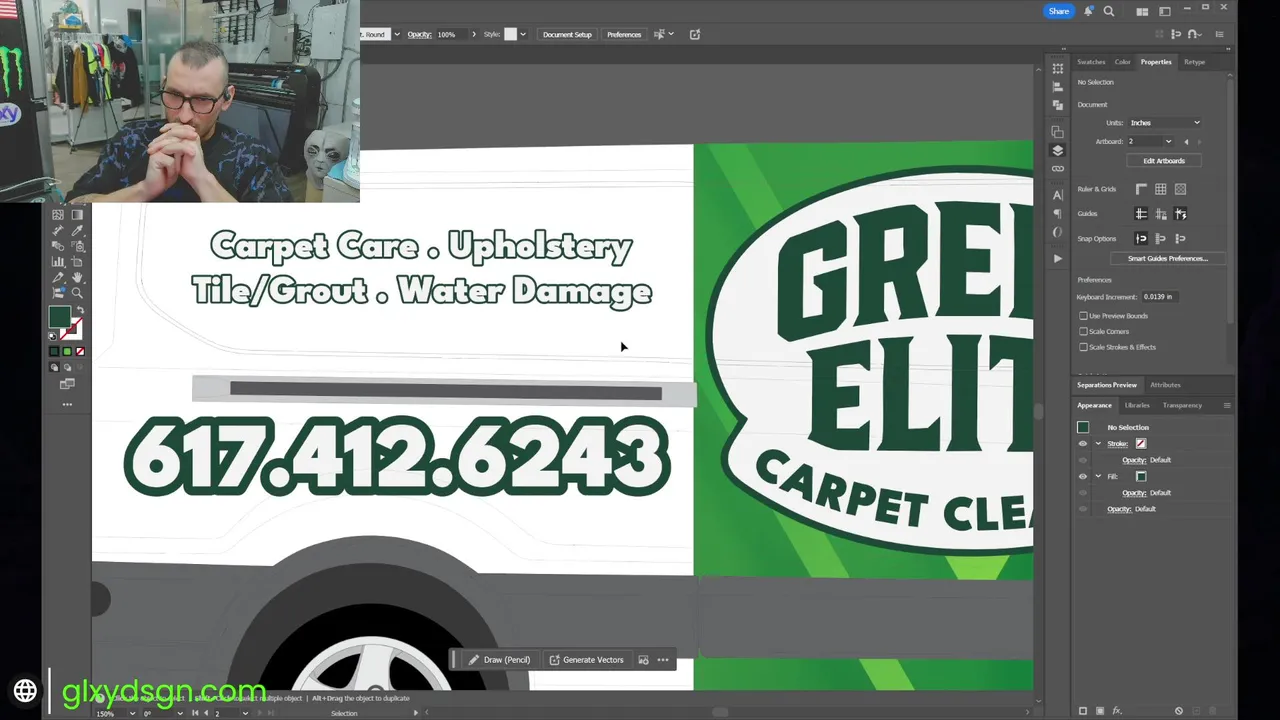This screenshot has height=720, width=1280.
Task: Open the Align panel icon
Action: (x=1058, y=86)
